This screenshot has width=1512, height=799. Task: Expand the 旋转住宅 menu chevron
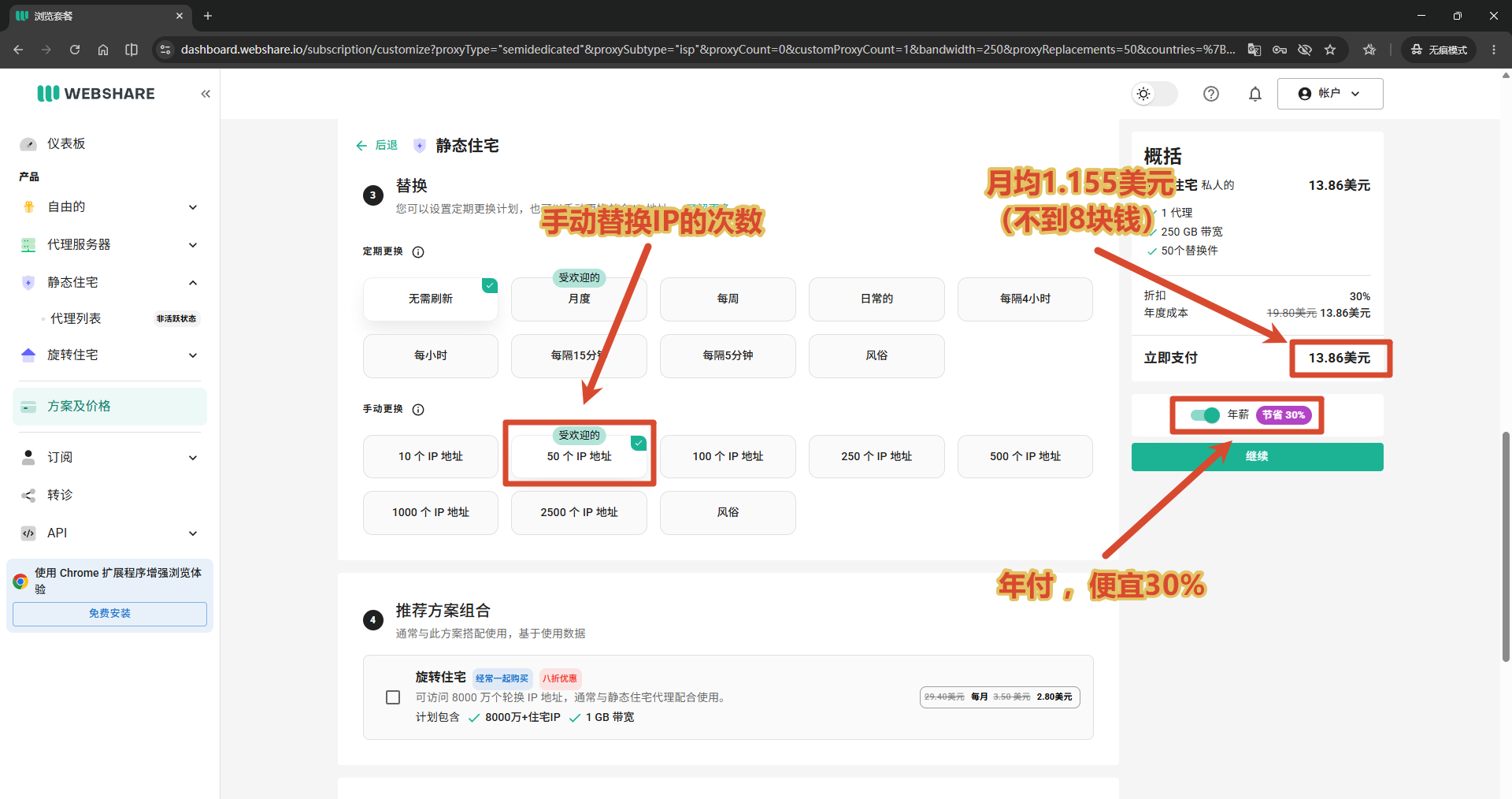click(193, 355)
